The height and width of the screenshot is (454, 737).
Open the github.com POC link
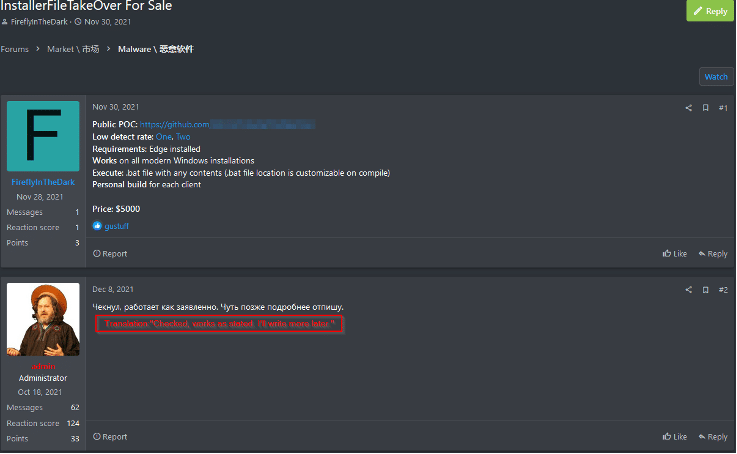[227, 125]
